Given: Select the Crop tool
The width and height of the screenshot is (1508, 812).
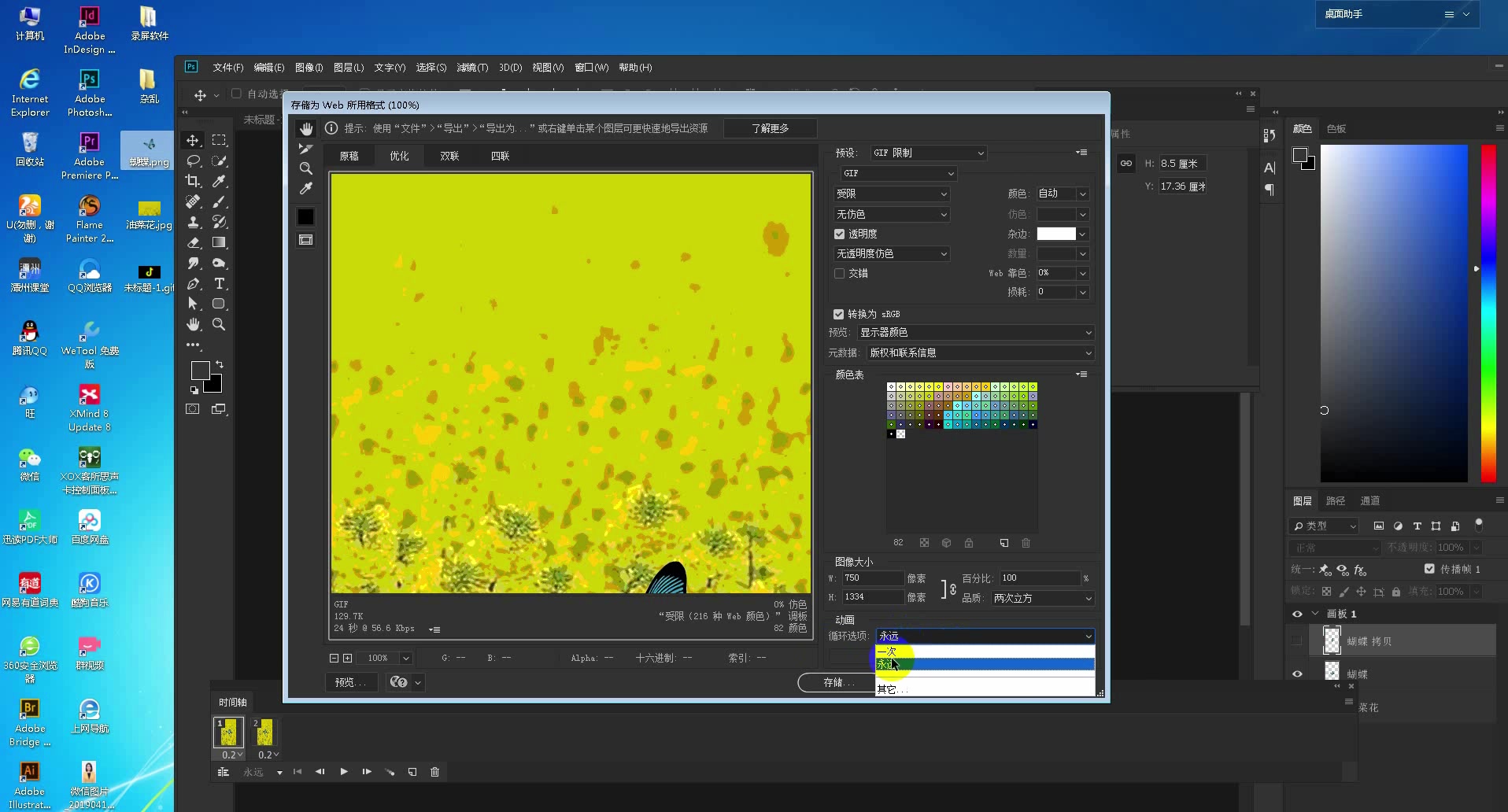Looking at the screenshot, I should pyautogui.click(x=193, y=181).
